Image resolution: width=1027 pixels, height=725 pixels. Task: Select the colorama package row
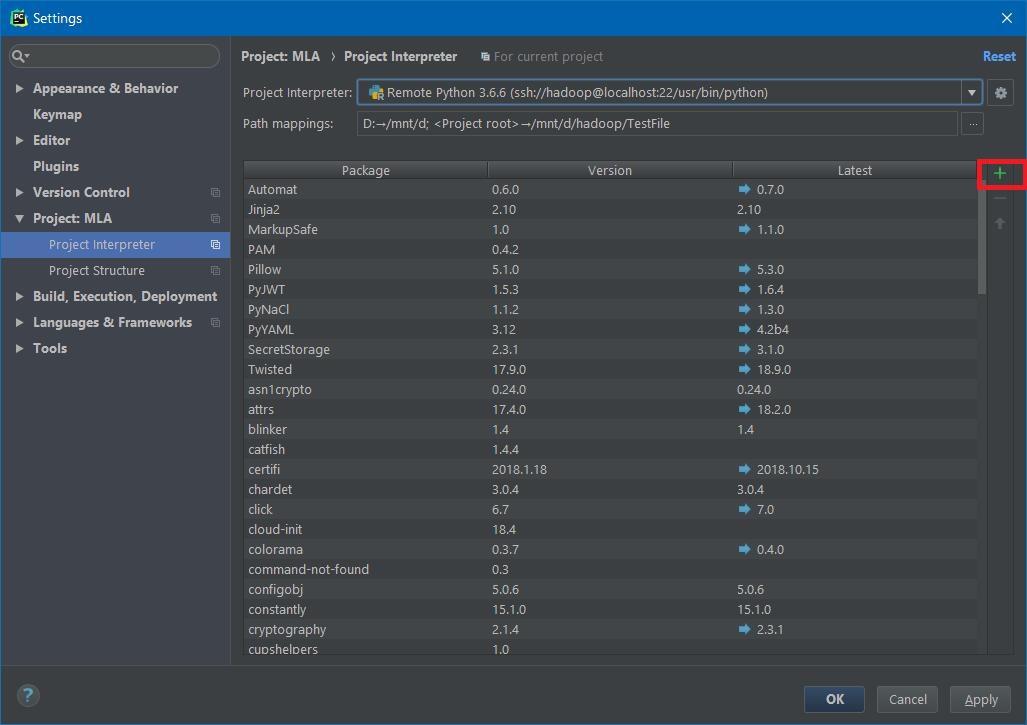pyautogui.click(x=610, y=549)
